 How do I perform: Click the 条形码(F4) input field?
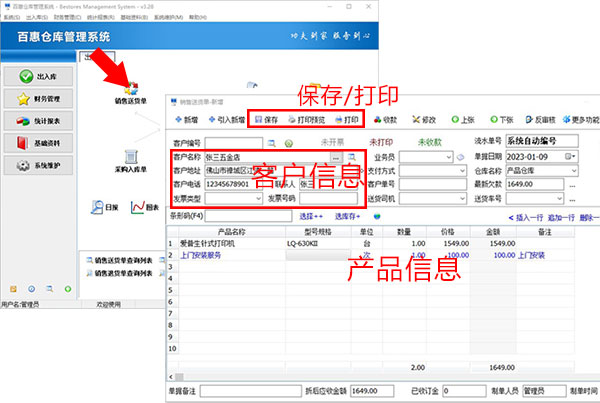click(x=248, y=216)
